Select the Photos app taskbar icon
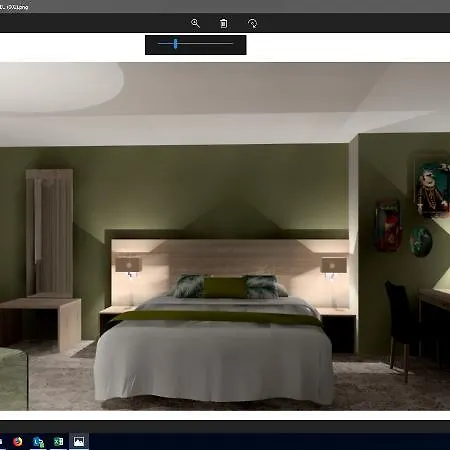450x450 pixels. (x=79, y=442)
